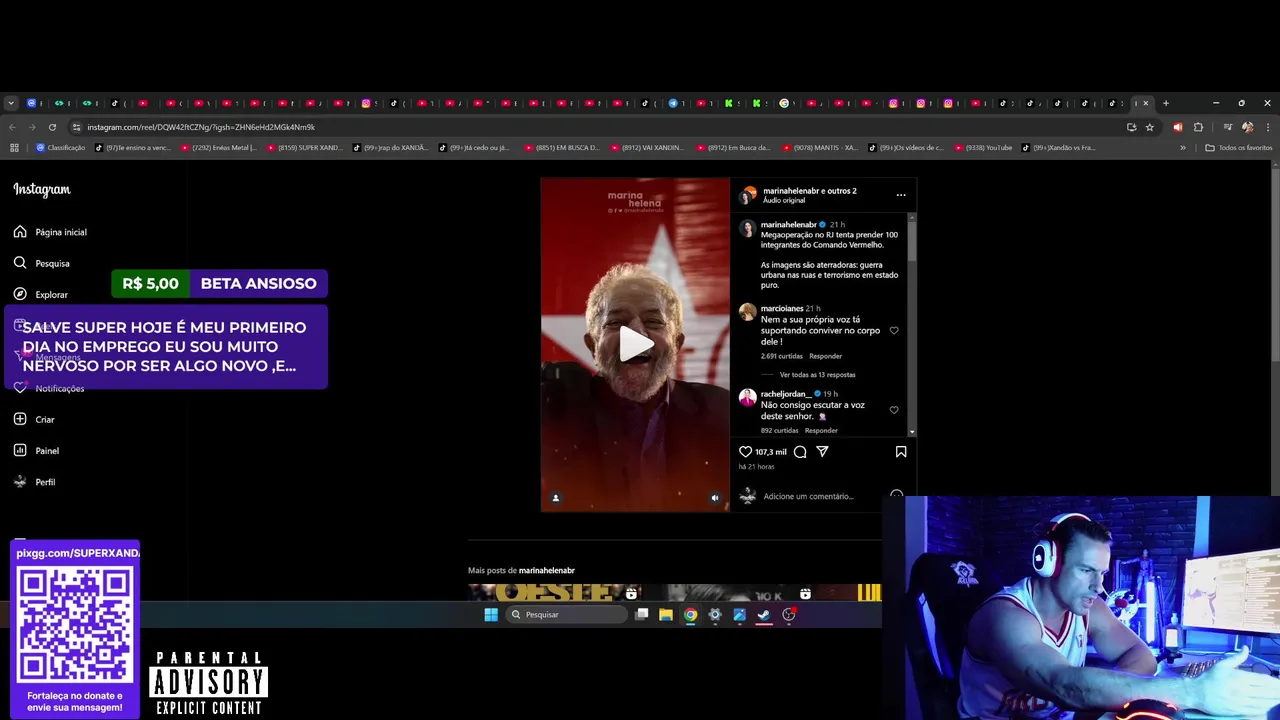Click the comment bubble icon
1280x720 pixels.
pos(800,452)
